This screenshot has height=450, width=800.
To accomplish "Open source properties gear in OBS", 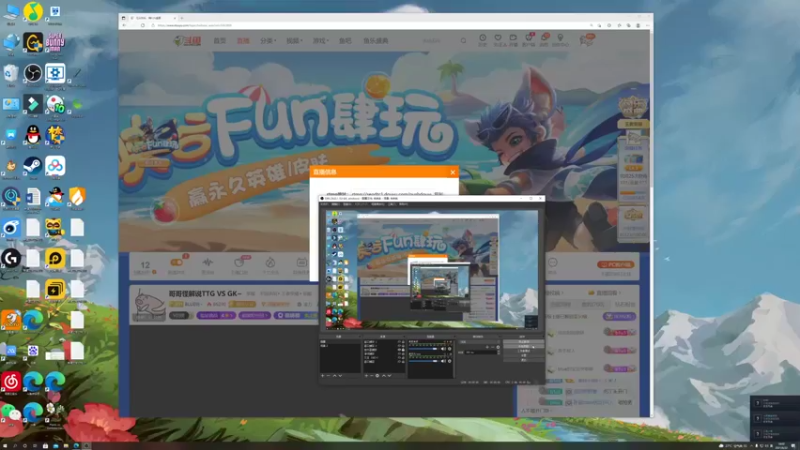I will pyautogui.click(x=377, y=376).
